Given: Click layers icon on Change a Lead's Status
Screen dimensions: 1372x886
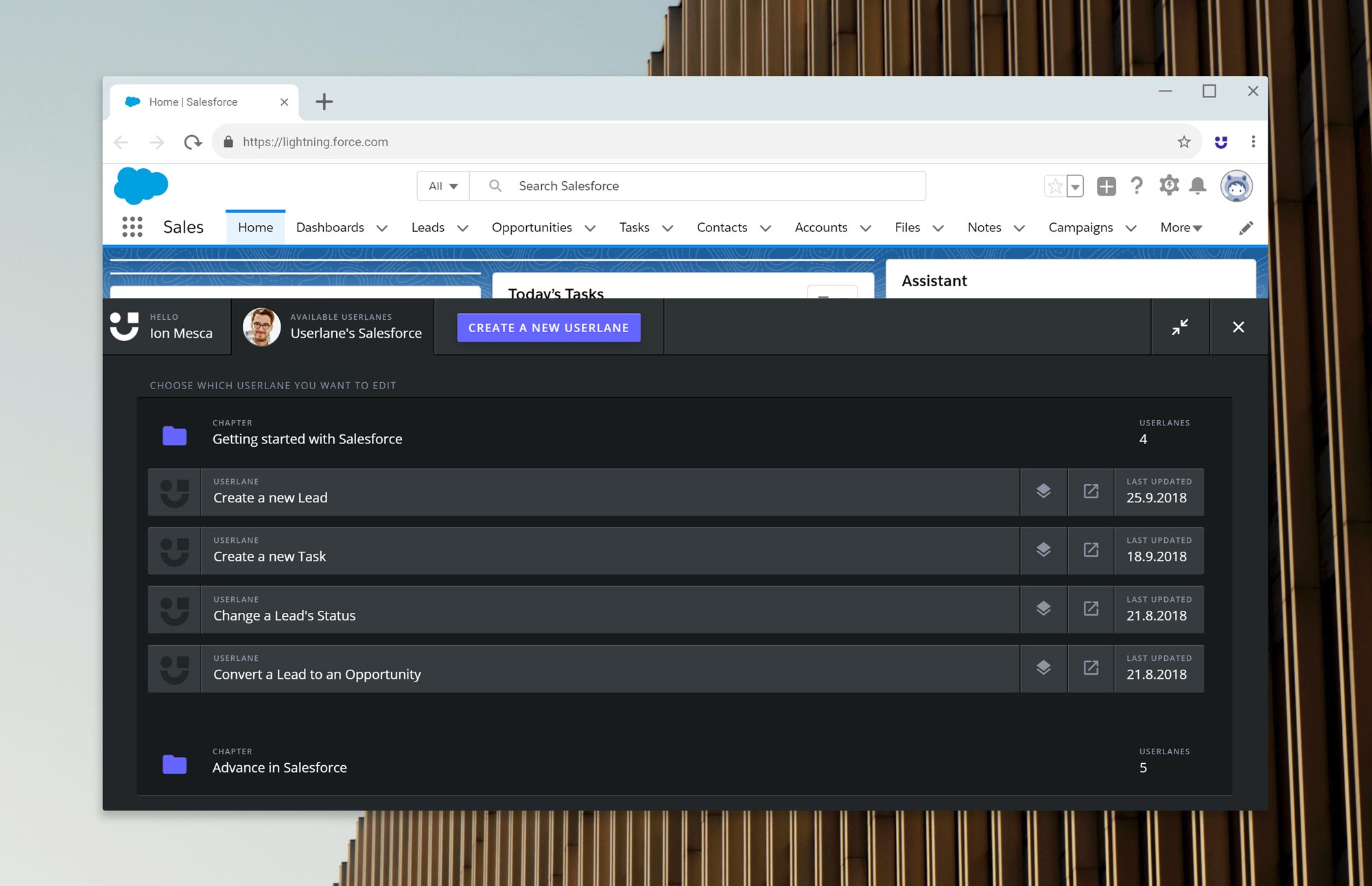Looking at the screenshot, I should click(1043, 609).
